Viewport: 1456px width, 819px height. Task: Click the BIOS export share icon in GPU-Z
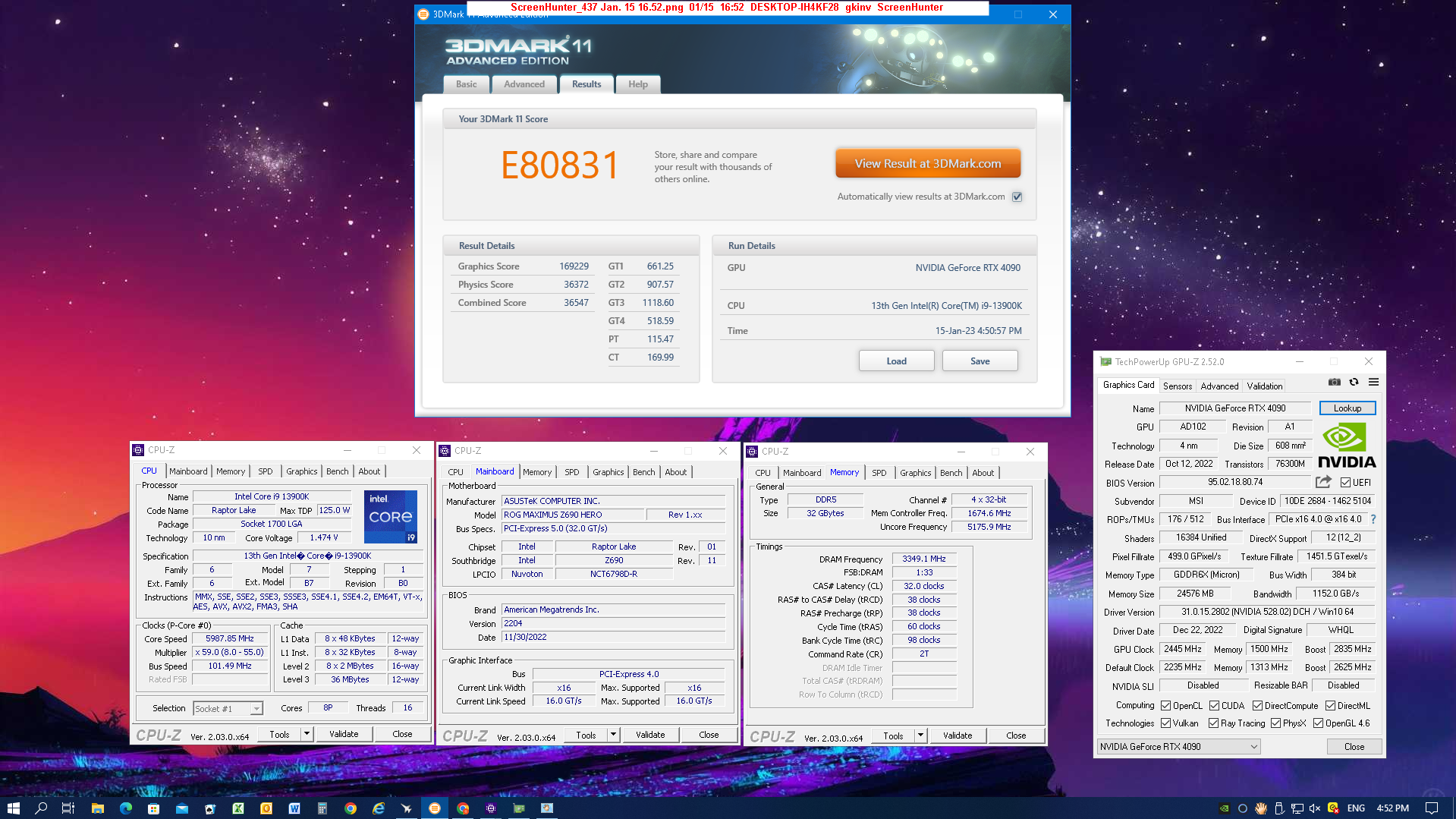(1323, 482)
